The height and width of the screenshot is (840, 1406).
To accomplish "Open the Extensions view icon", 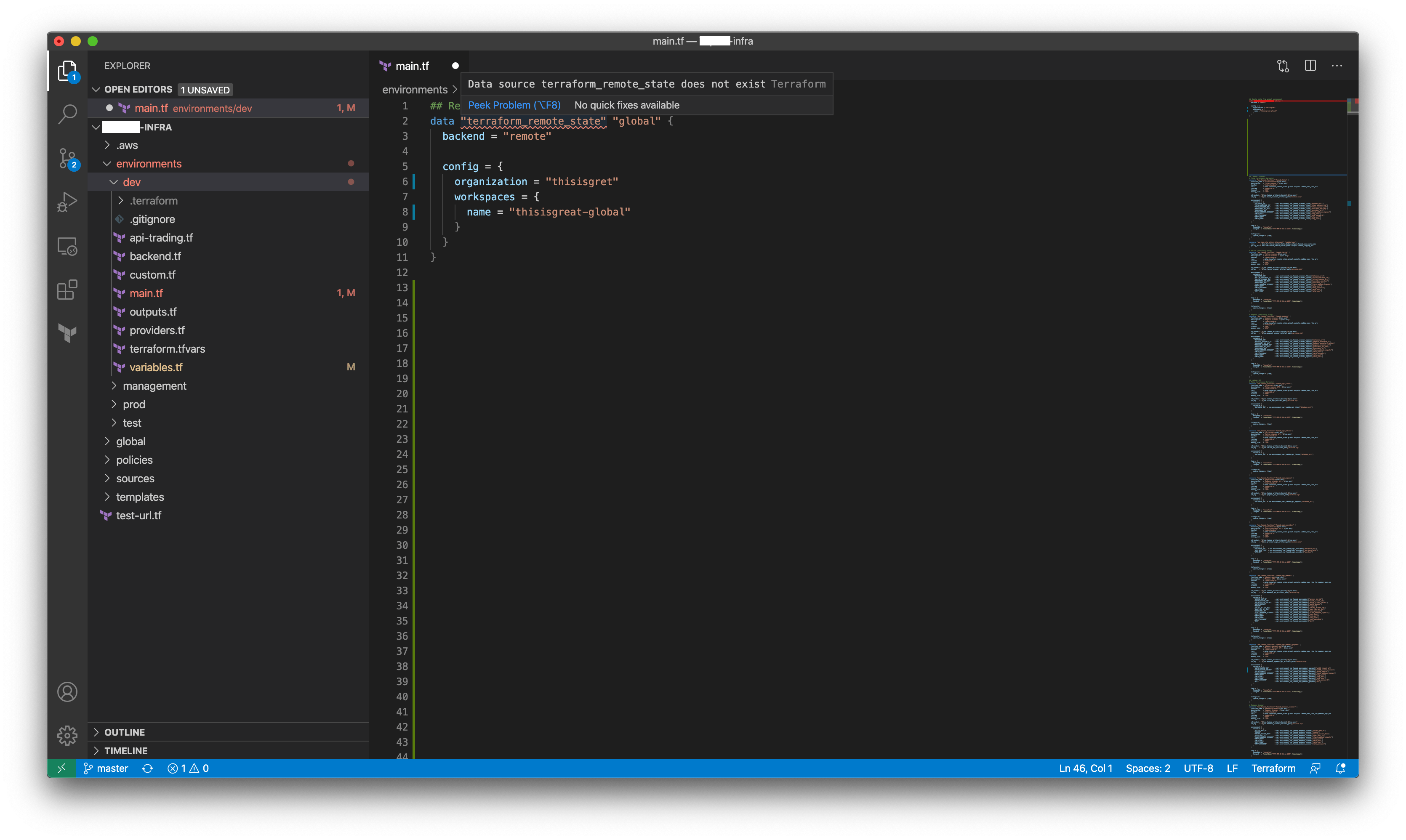I will click(67, 290).
